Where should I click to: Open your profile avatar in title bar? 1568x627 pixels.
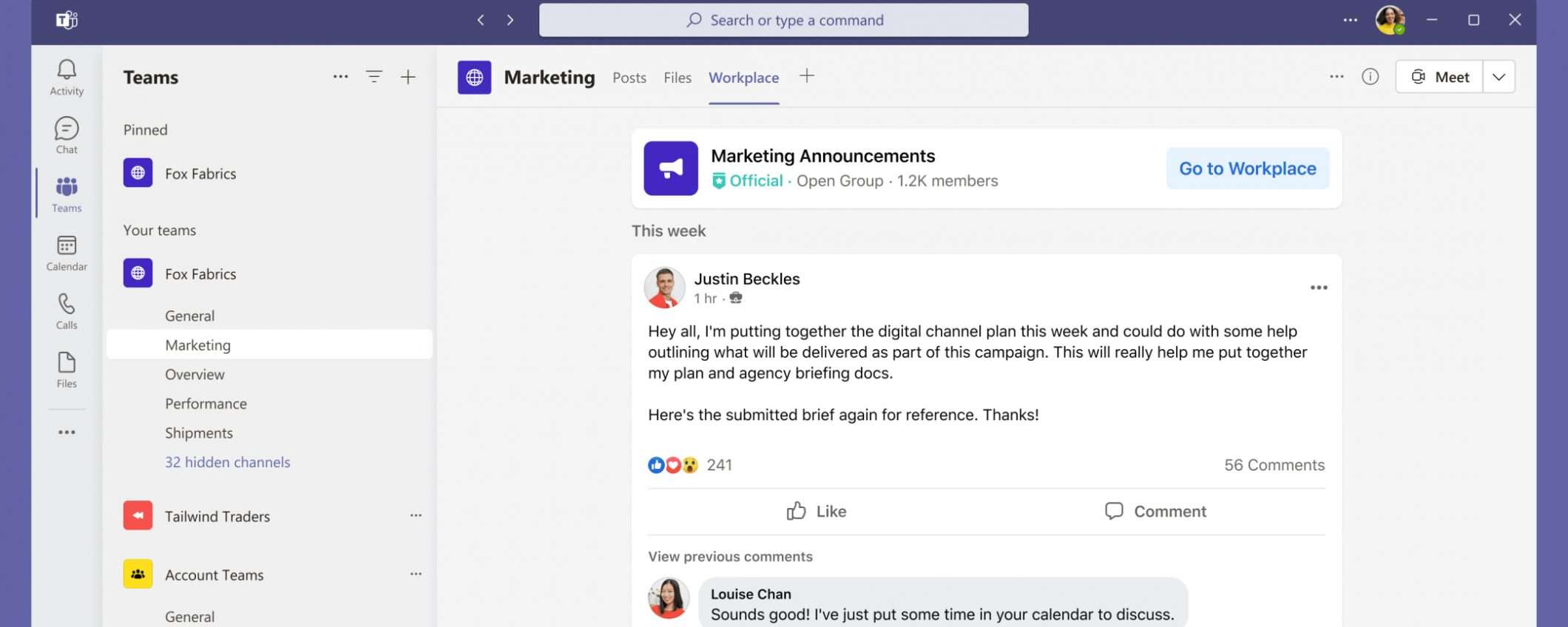[1390, 20]
